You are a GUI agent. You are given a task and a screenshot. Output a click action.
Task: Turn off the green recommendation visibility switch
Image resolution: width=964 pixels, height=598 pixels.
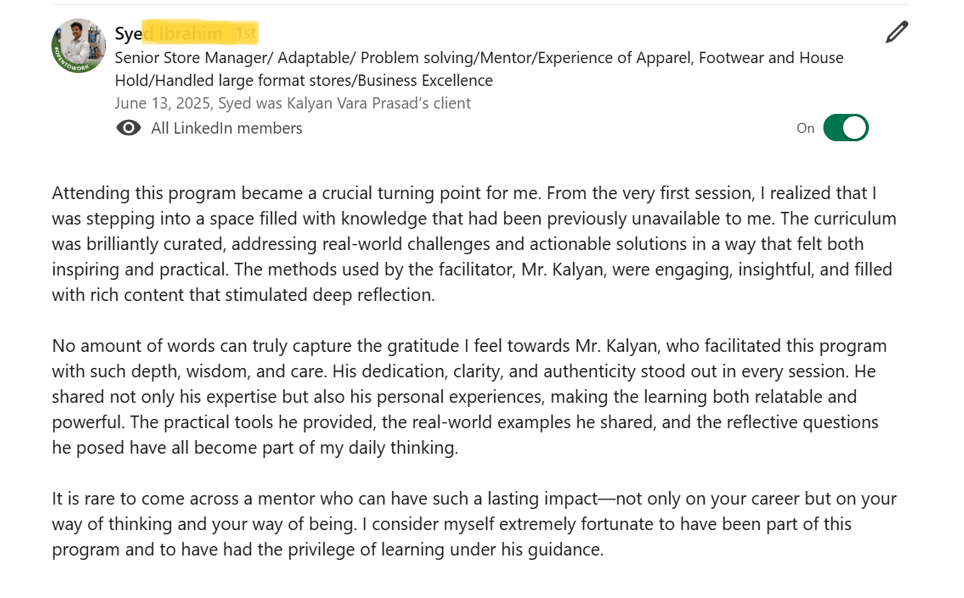click(845, 128)
